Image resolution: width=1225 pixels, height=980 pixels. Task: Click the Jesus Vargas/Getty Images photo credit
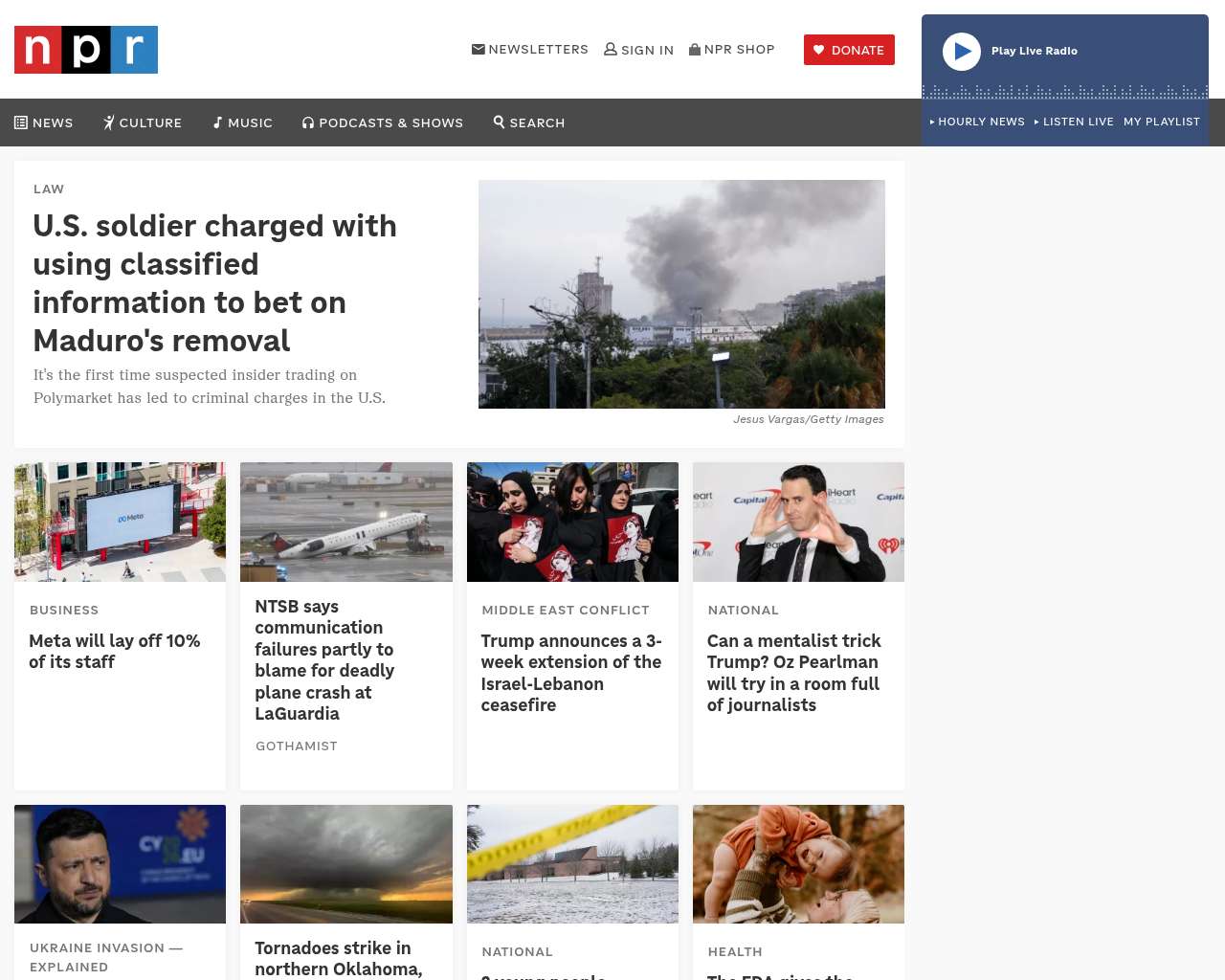click(x=809, y=419)
